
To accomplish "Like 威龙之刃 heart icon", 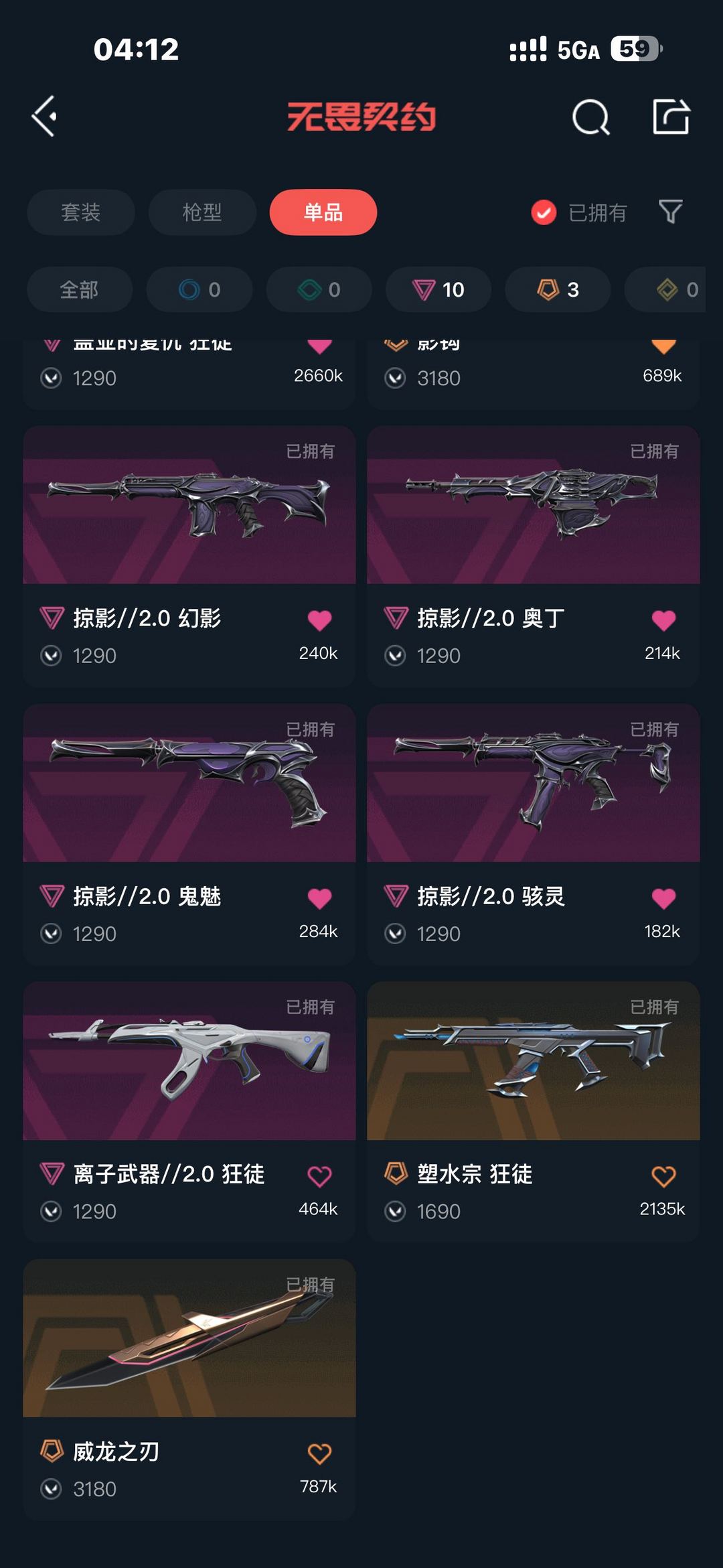I will (x=319, y=1453).
